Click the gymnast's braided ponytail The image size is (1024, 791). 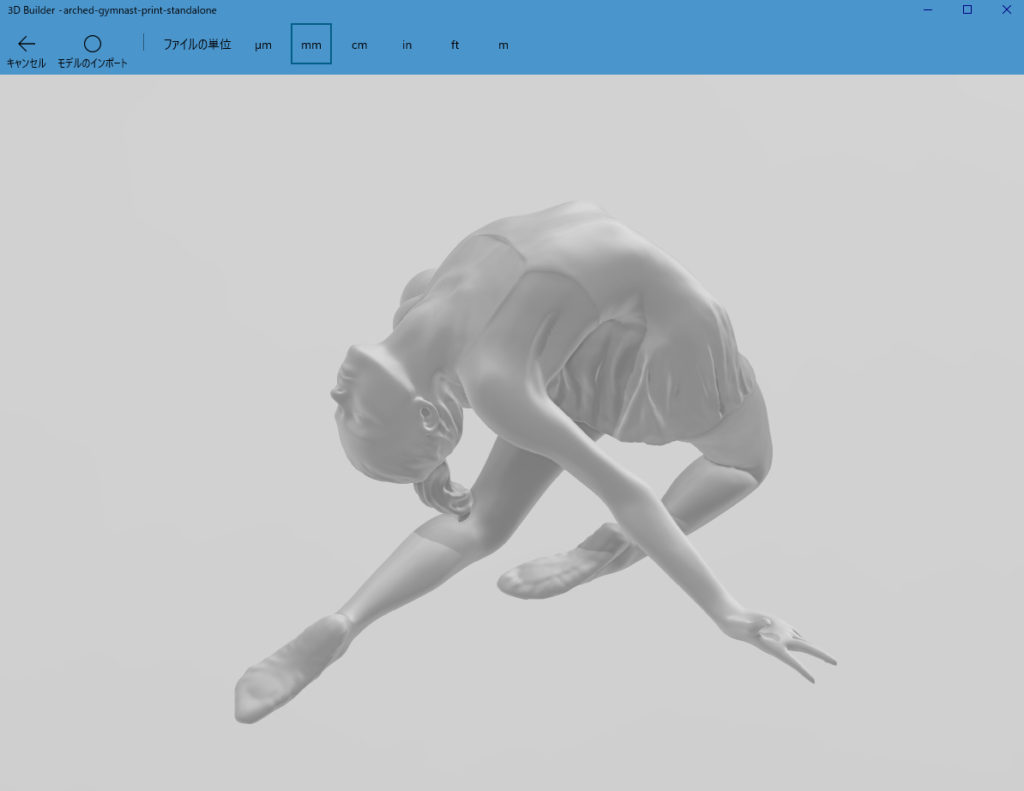445,492
